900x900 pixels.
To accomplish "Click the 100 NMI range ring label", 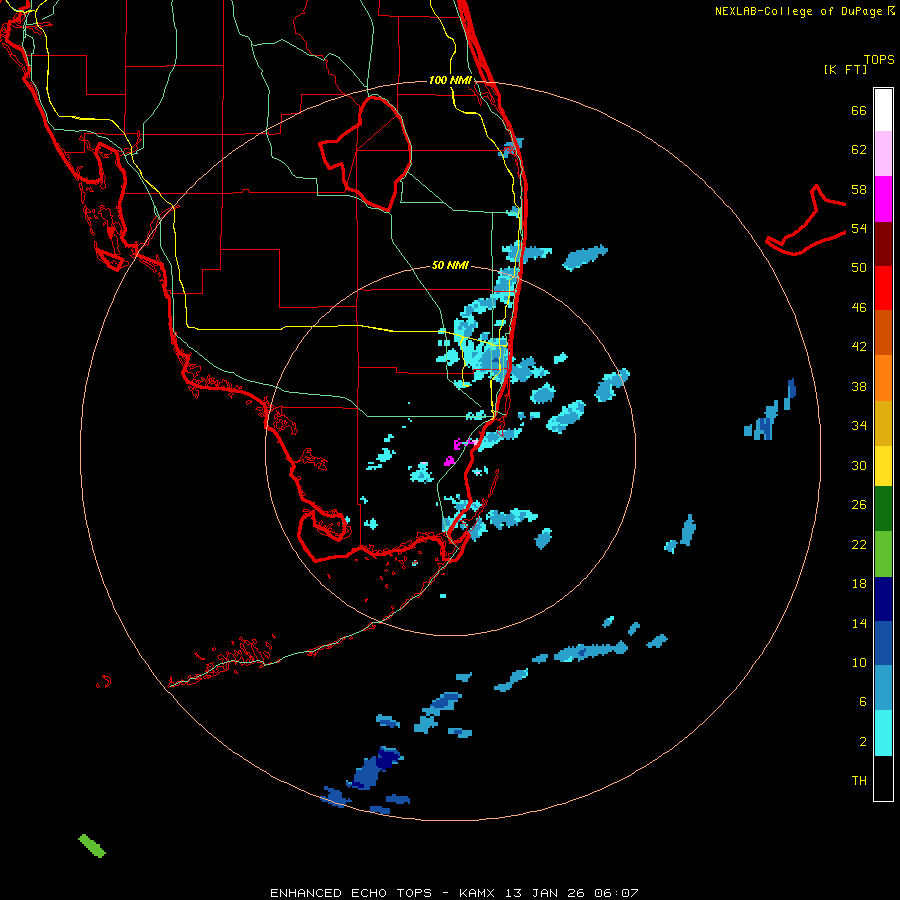I will pyautogui.click(x=451, y=80).
